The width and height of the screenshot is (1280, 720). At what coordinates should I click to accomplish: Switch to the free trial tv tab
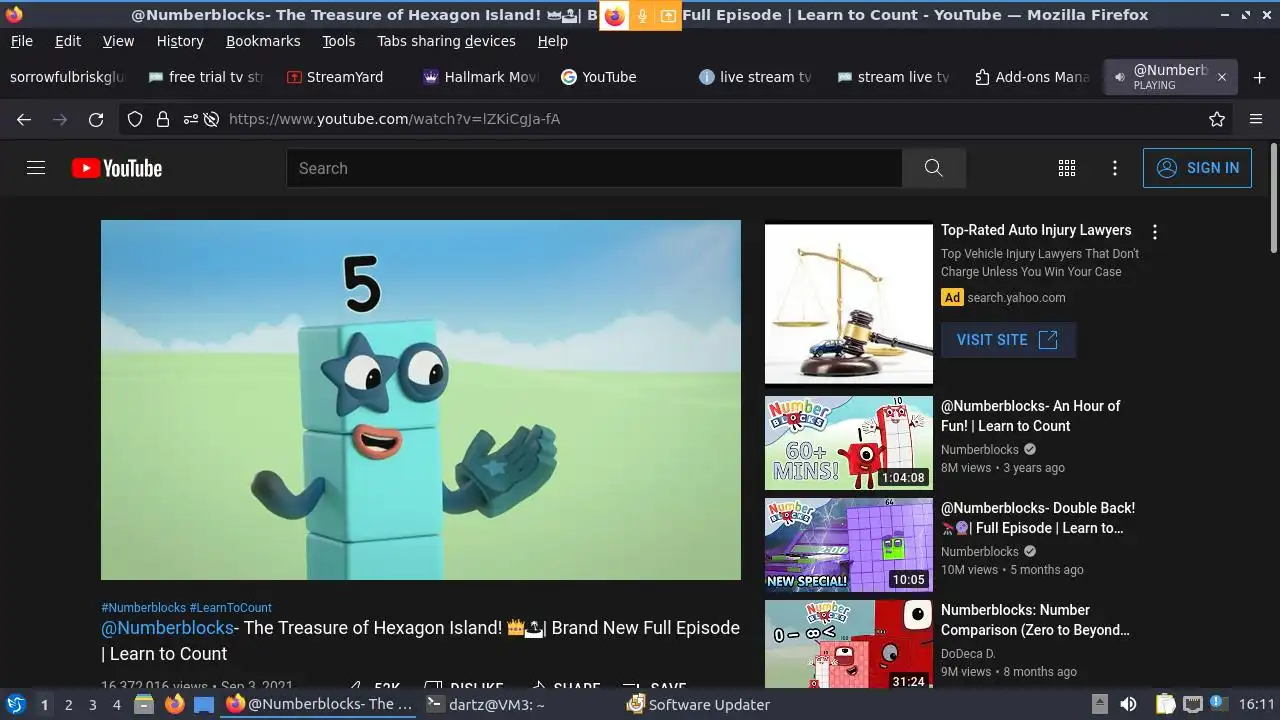click(x=206, y=77)
